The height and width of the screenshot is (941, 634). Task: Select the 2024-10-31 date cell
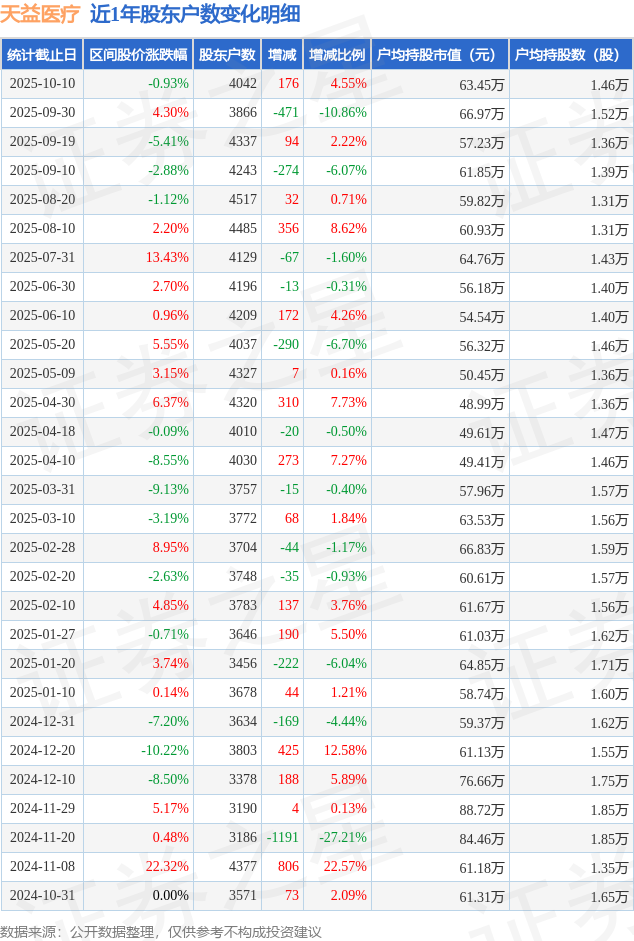click(x=42, y=895)
